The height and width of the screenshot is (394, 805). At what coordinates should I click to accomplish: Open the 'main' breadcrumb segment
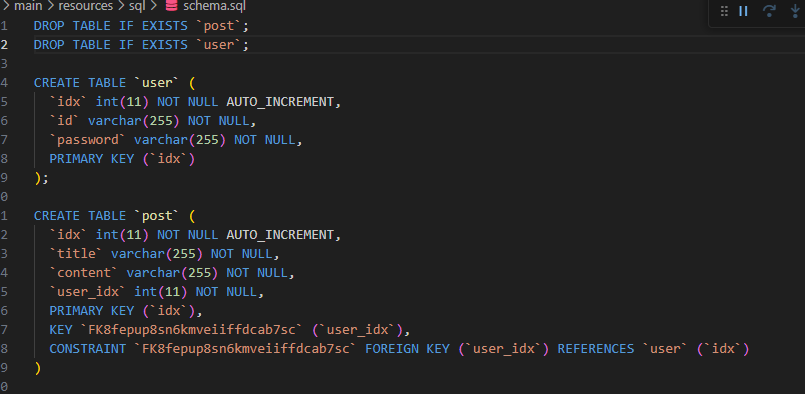pyautogui.click(x=29, y=6)
